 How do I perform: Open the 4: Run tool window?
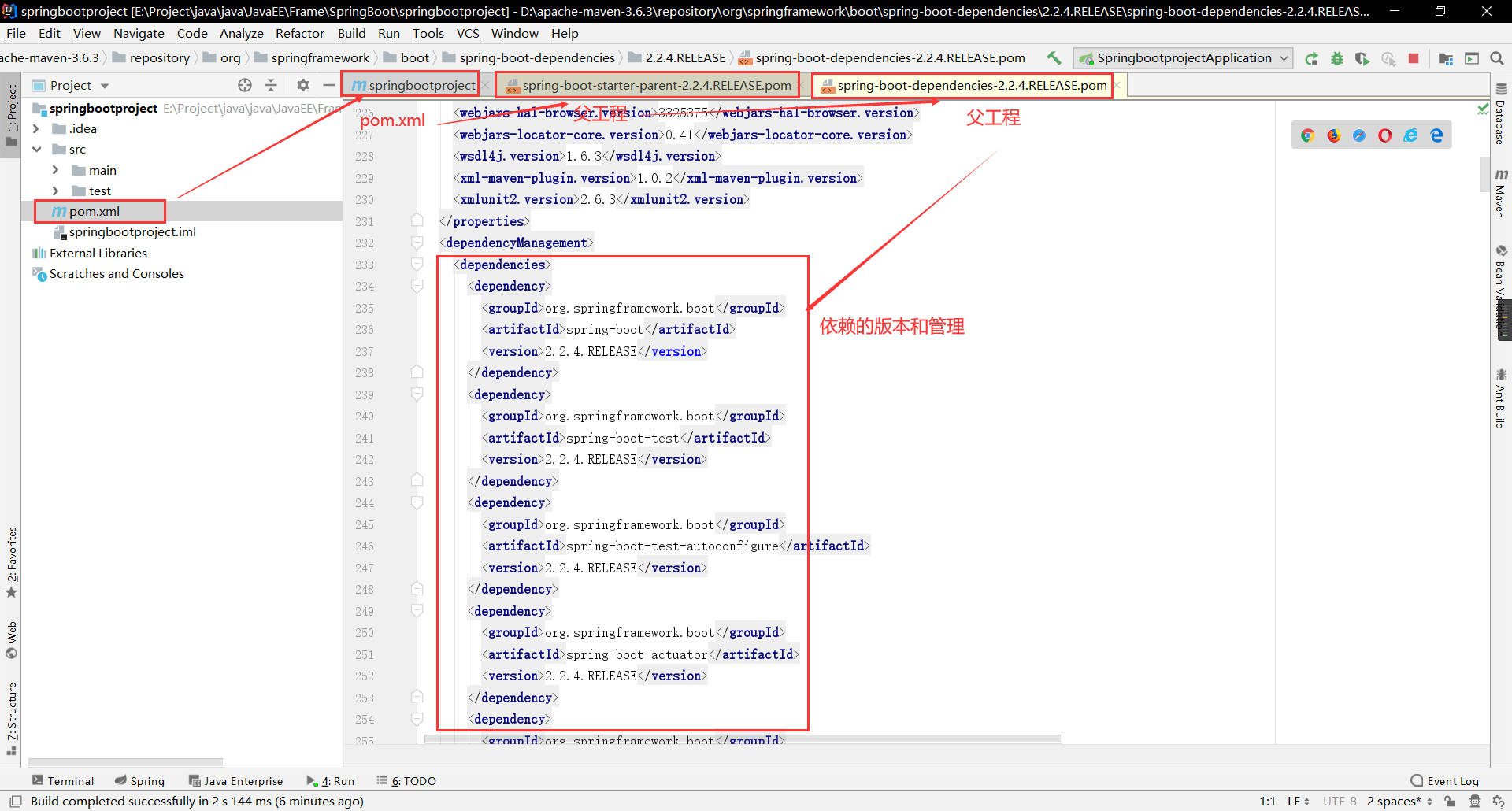click(331, 781)
